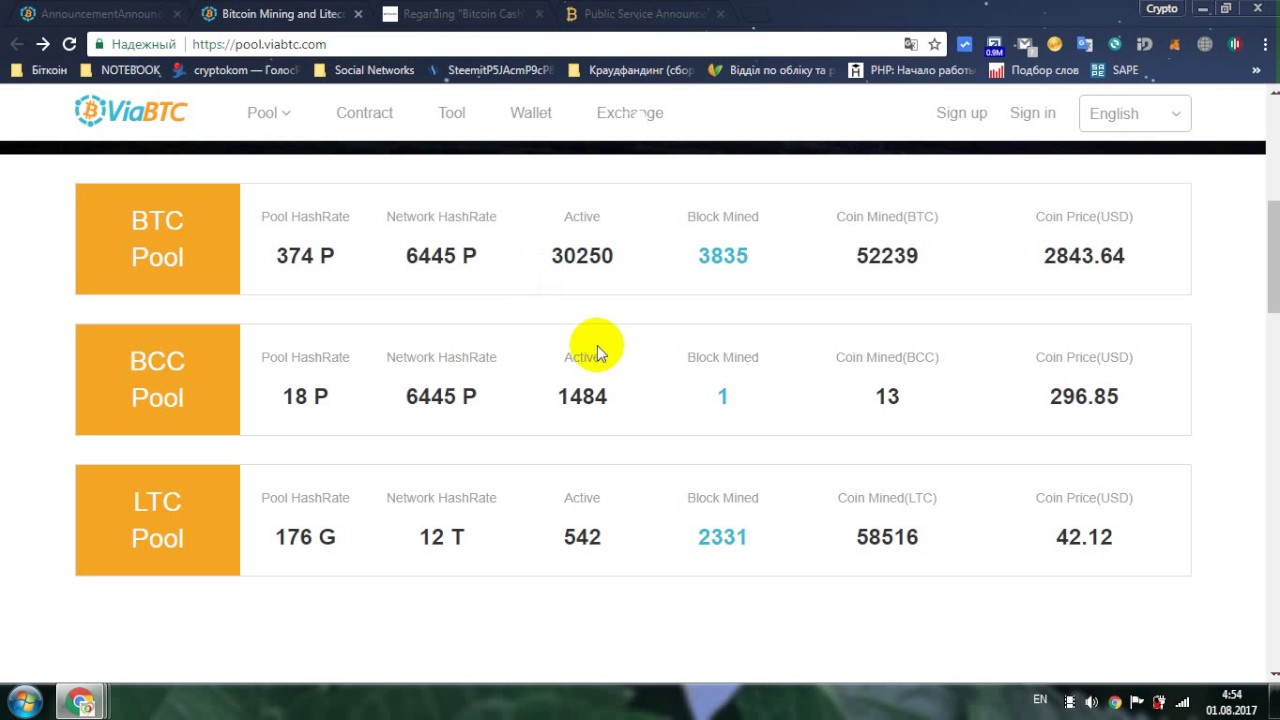
Task: Open the LTC Pool orange card
Action: click(x=158, y=520)
